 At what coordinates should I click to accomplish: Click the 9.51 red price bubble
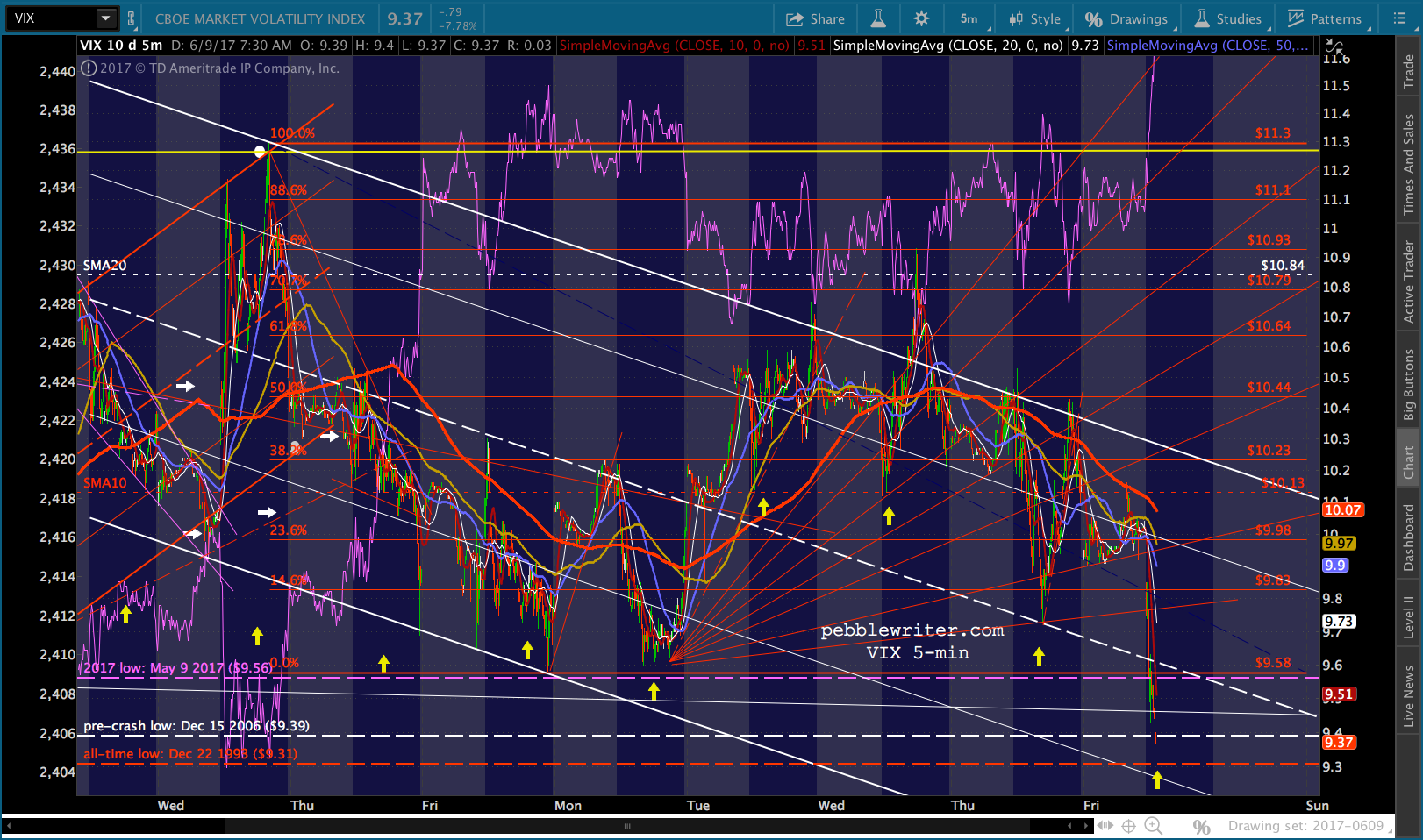tap(1340, 694)
